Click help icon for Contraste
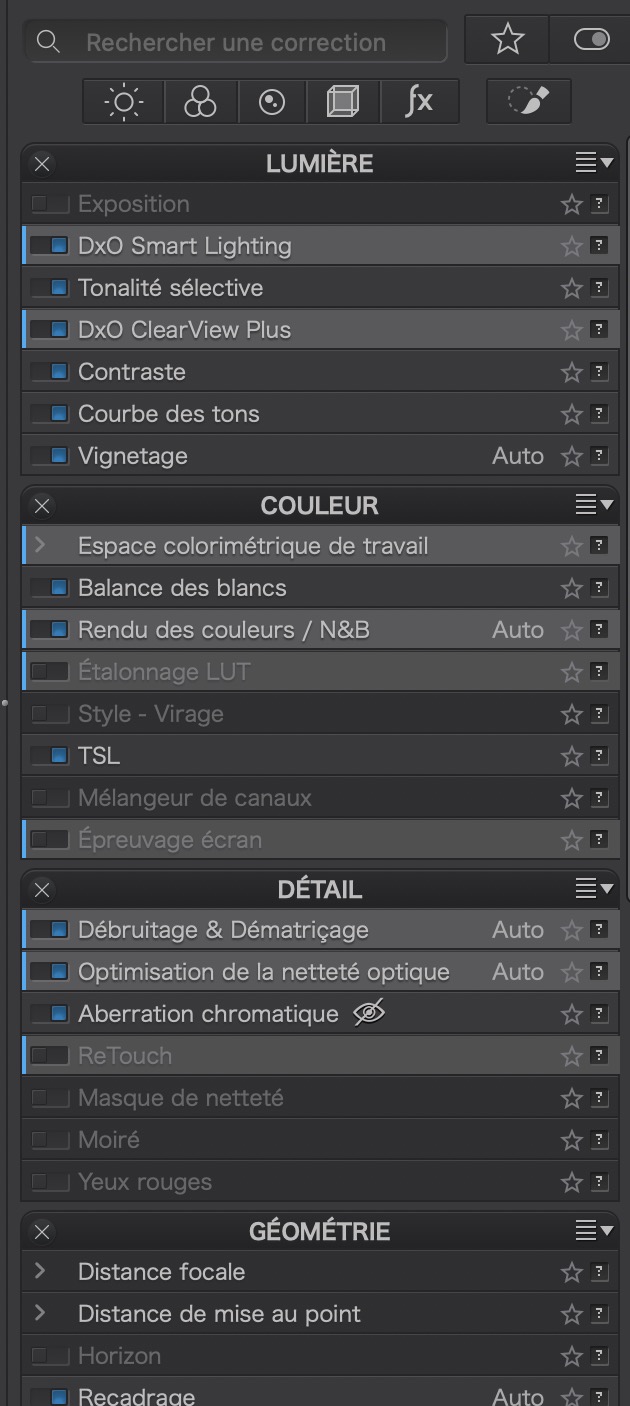This screenshot has height=1406, width=630. point(599,372)
